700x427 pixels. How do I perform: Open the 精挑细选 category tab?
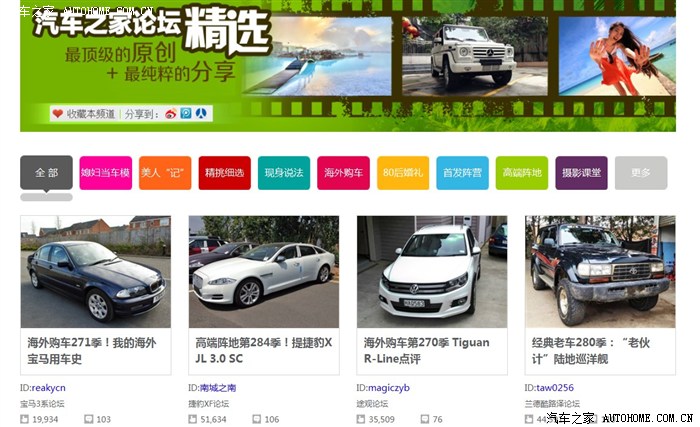point(224,173)
